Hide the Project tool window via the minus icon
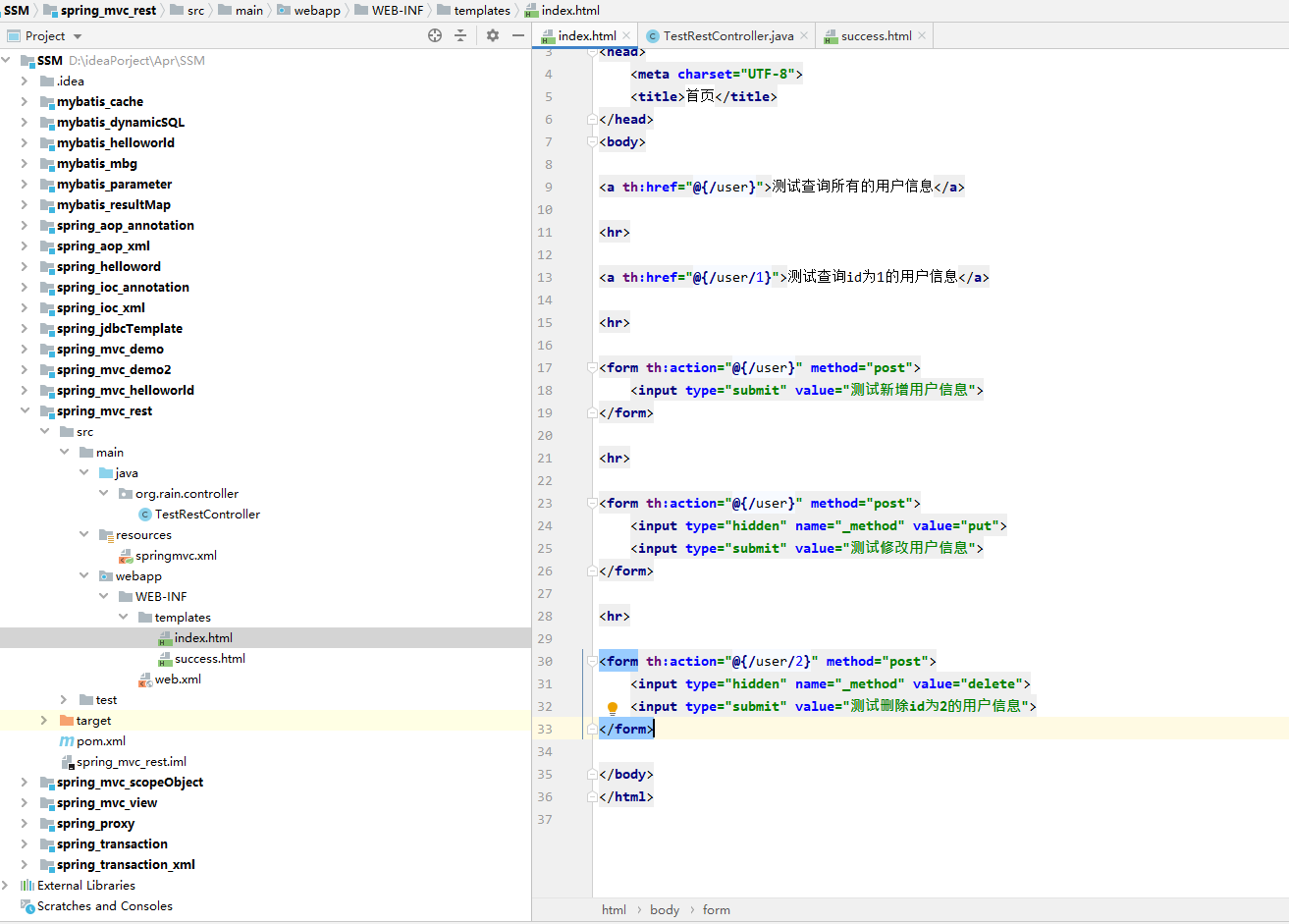This screenshot has width=1289, height=924. [517, 34]
